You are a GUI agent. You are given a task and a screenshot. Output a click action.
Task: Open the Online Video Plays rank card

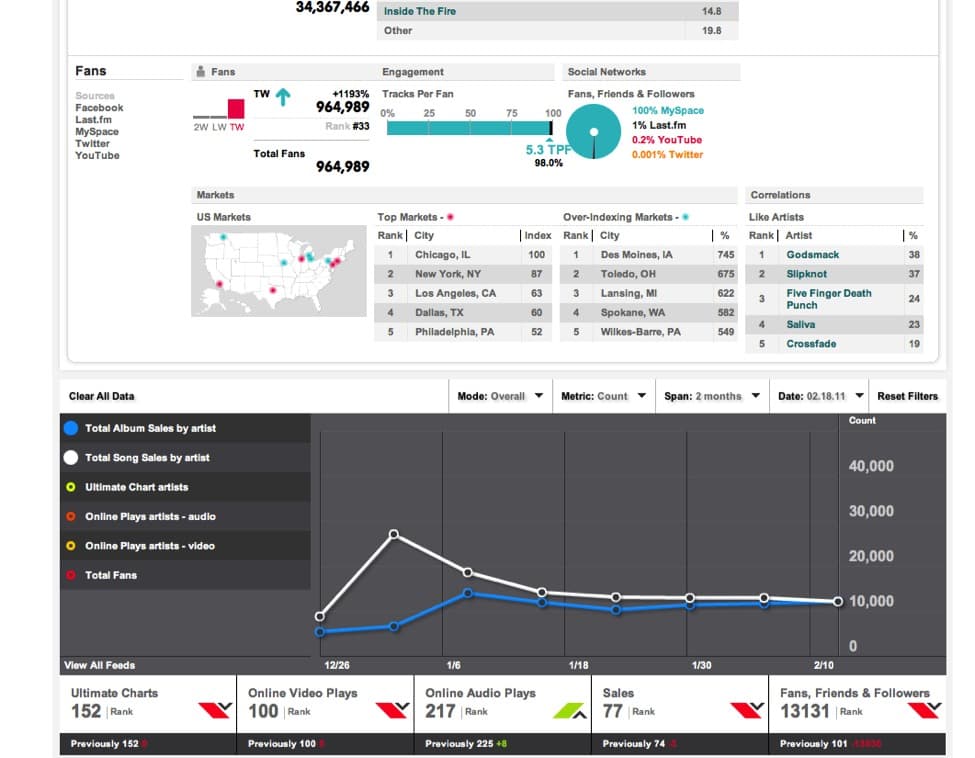click(325, 716)
